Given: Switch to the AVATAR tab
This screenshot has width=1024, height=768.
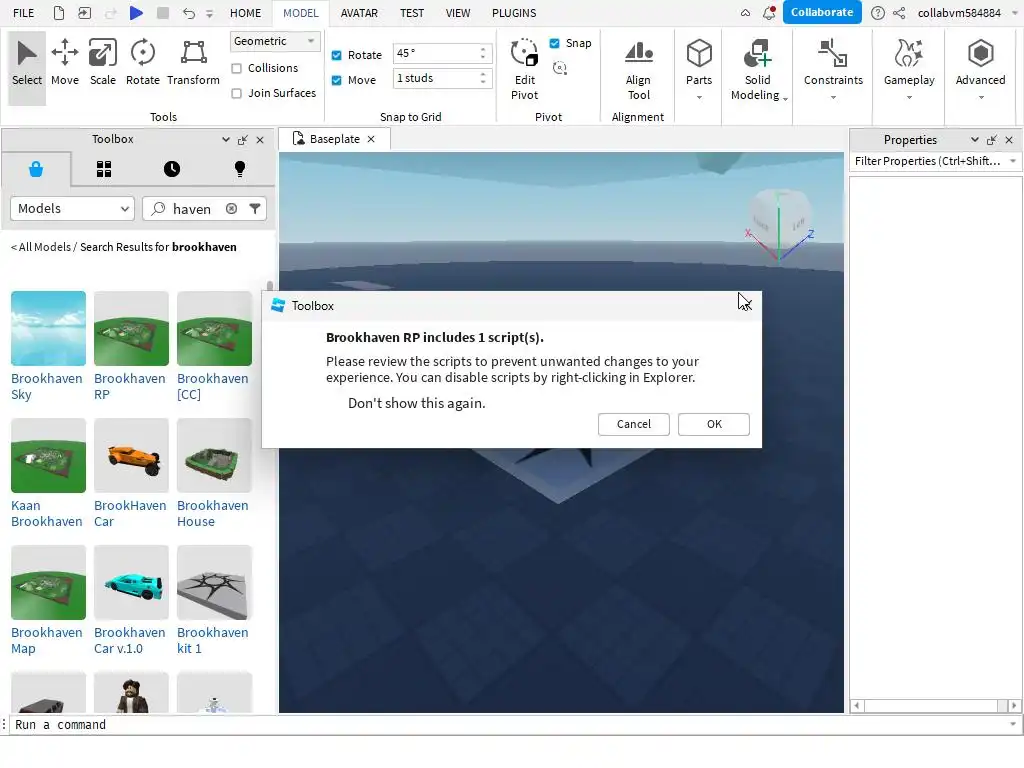Looking at the screenshot, I should tap(359, 12).
